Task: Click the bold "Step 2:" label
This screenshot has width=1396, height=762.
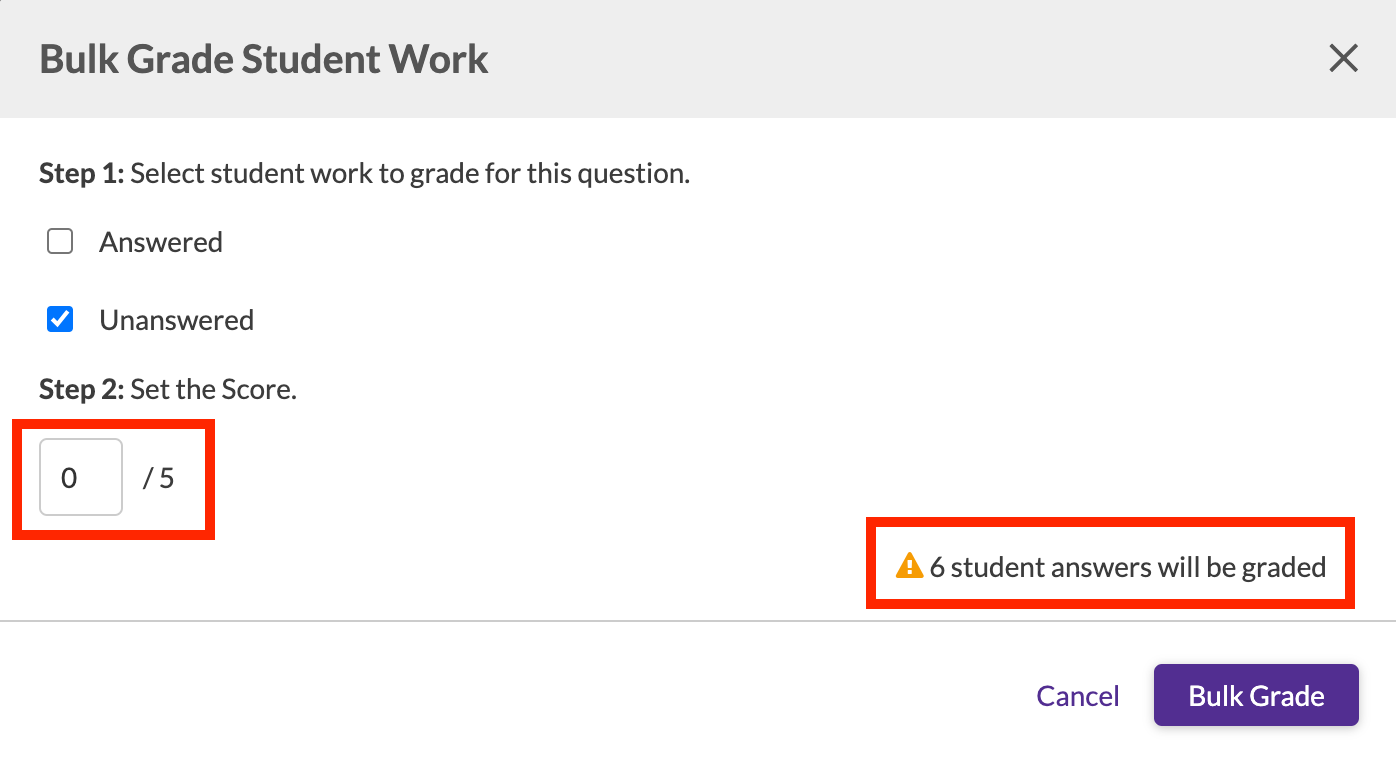Action: point(81,389)
